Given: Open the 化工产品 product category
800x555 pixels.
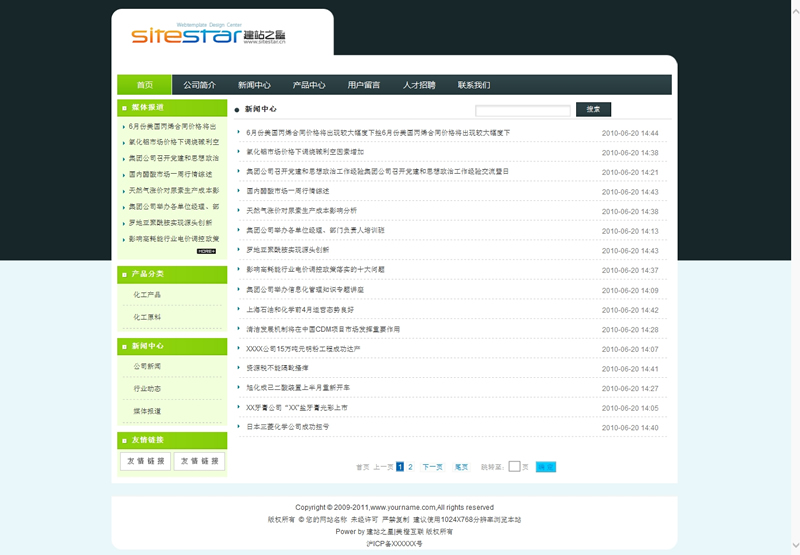Looking at the screenshot, I should (147, 295).
